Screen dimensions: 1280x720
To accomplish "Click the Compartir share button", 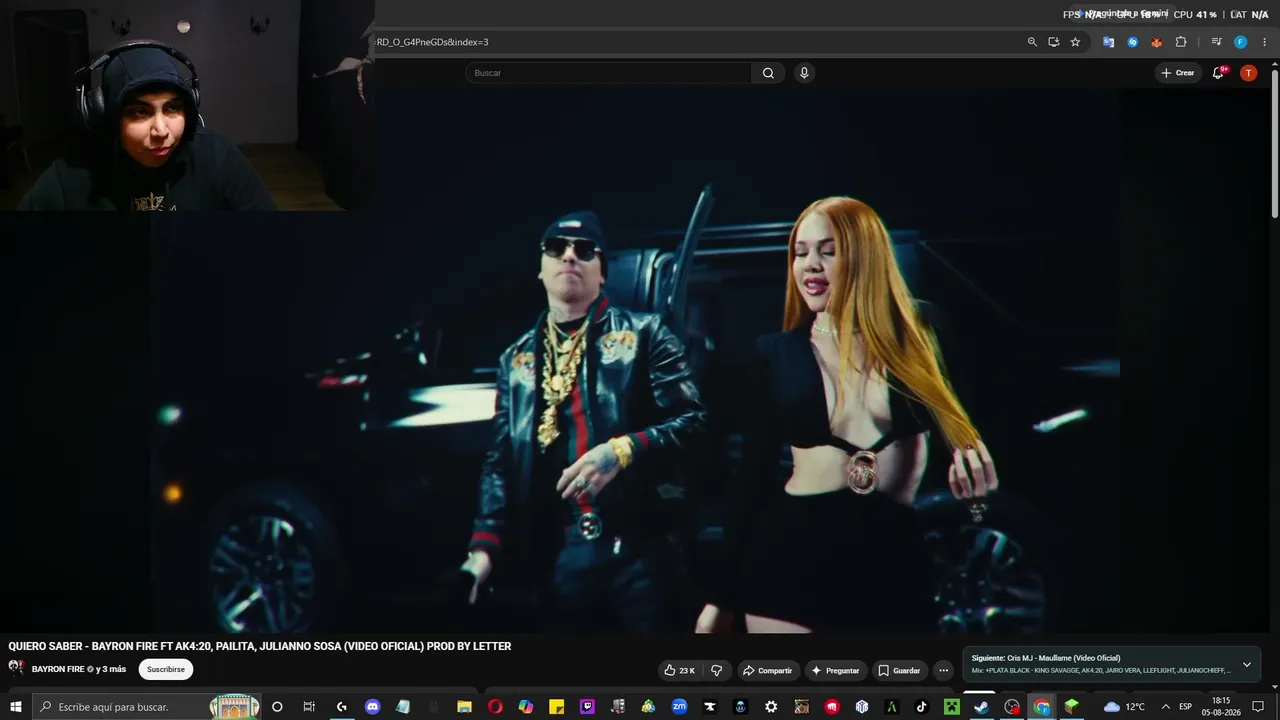I will click(x=767, y=670).
